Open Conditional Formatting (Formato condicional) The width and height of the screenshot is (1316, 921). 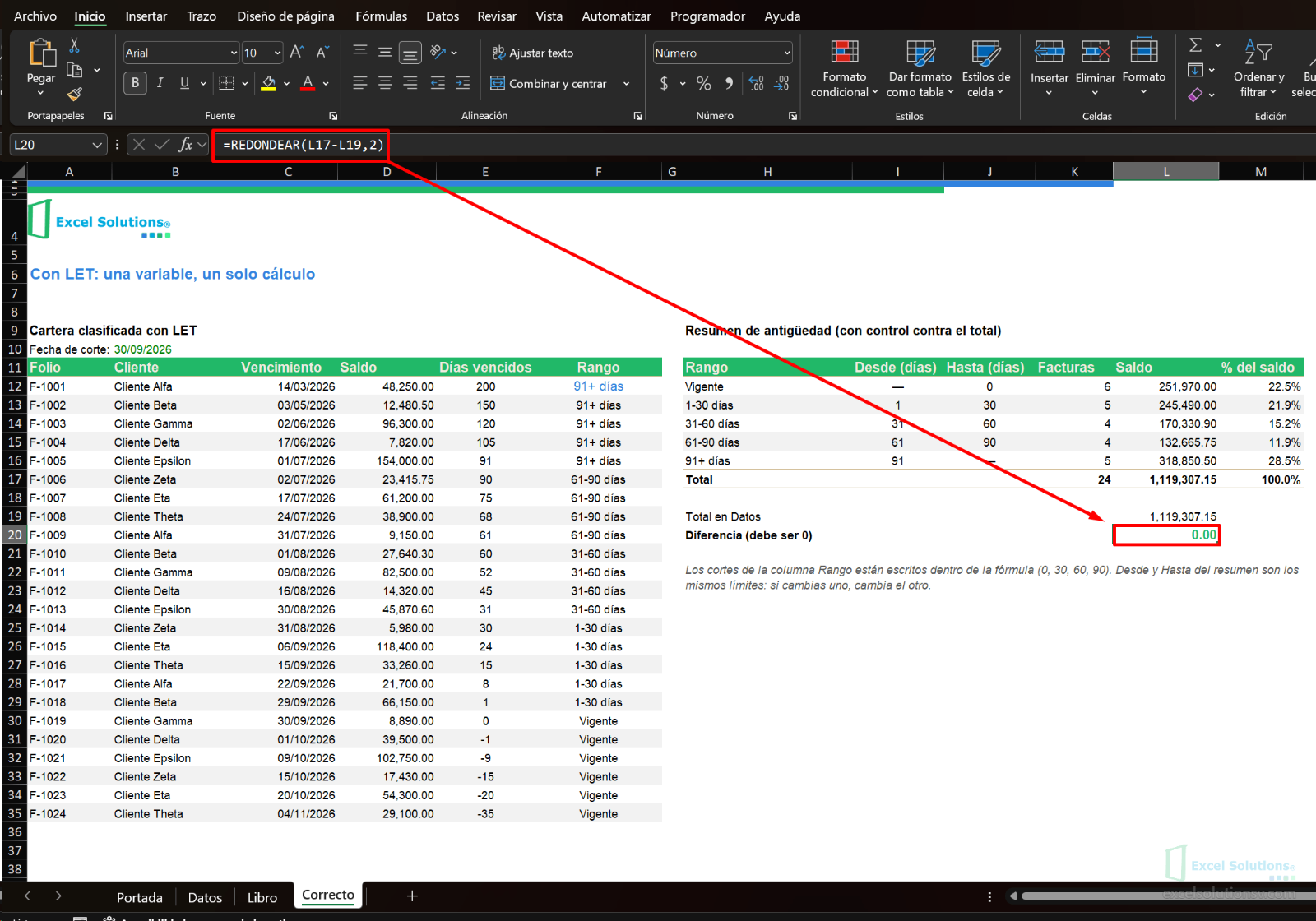pos(844,69)
